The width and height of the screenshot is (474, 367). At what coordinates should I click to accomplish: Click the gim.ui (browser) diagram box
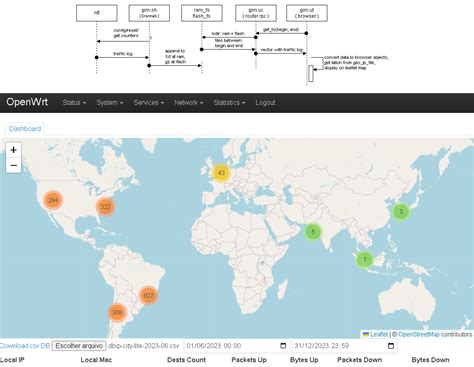pyautogui.click(x=307, y=13)
